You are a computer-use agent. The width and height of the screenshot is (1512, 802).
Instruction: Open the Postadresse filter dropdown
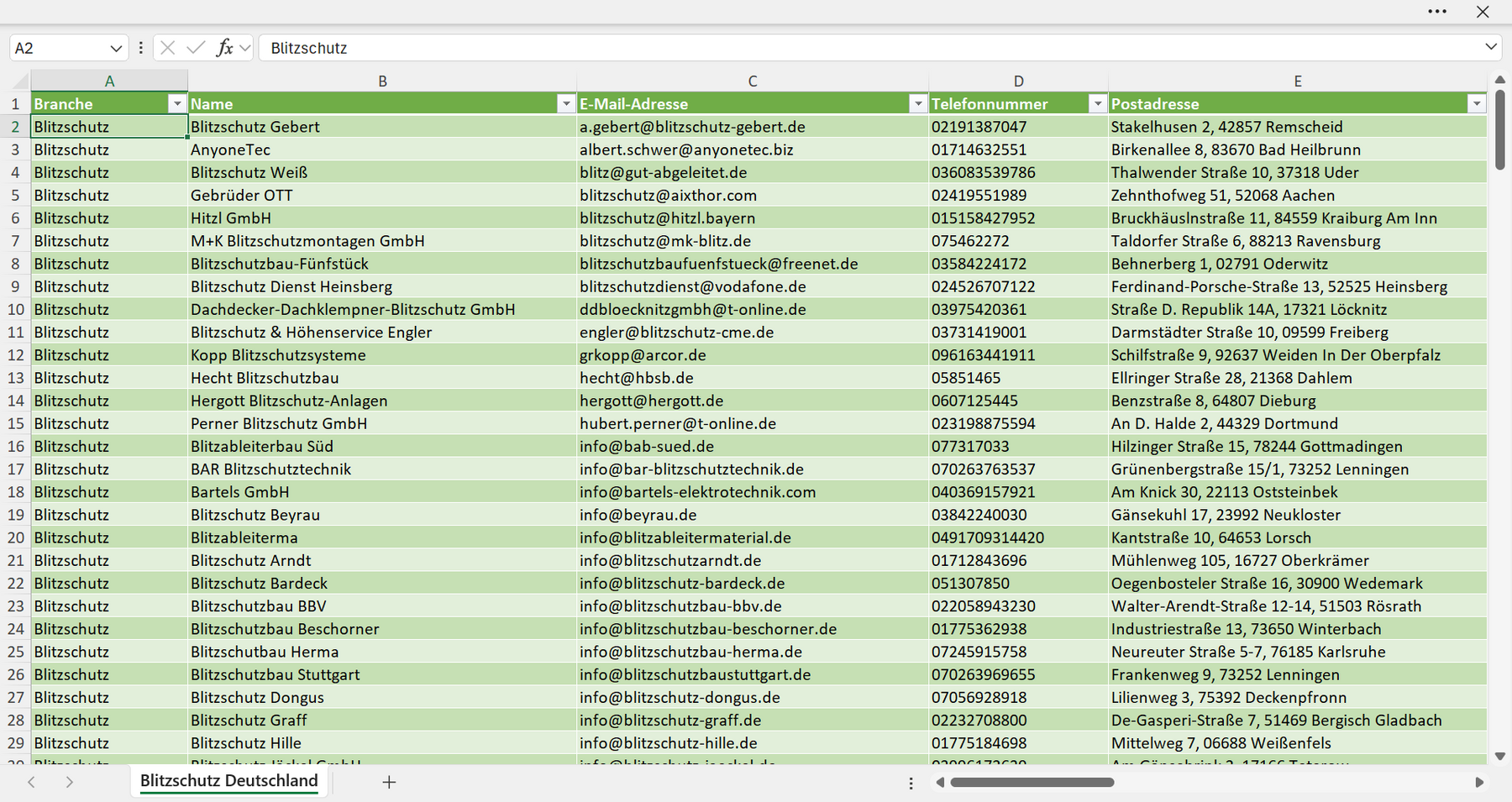[1477, 103]
